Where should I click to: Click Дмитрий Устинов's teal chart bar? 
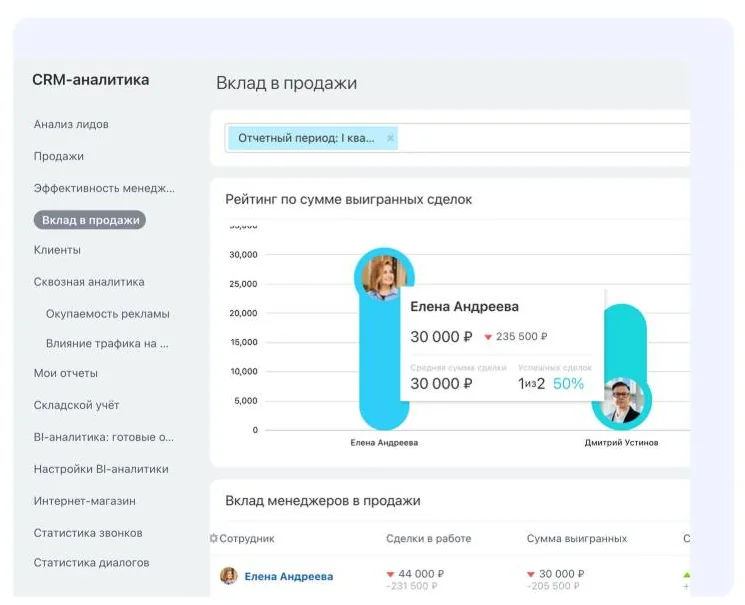(625, 340)
